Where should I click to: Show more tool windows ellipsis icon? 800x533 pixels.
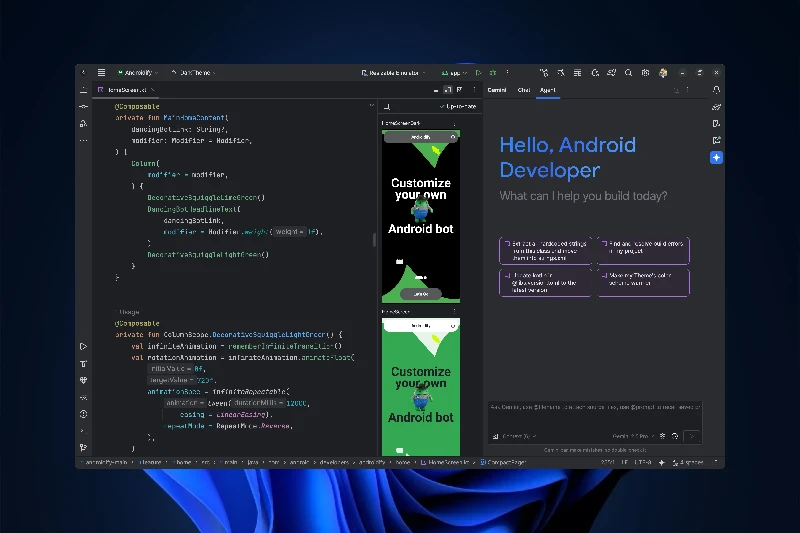[x=84, y=140]
